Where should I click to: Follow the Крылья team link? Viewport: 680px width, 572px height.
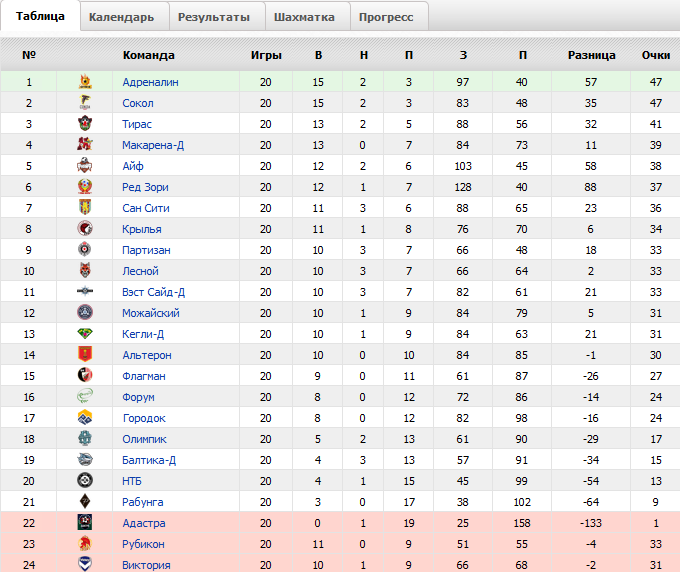coord(142,229)
